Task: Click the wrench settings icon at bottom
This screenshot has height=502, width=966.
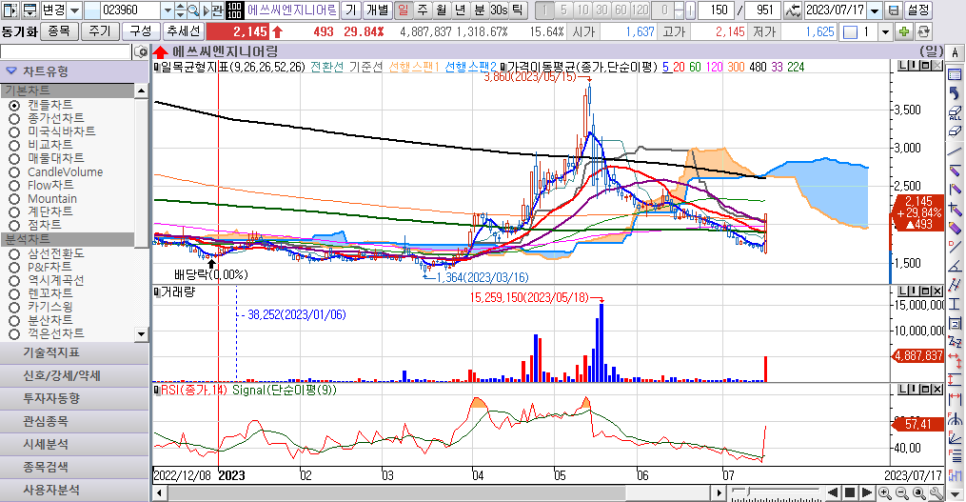Action: pos(936,493)
